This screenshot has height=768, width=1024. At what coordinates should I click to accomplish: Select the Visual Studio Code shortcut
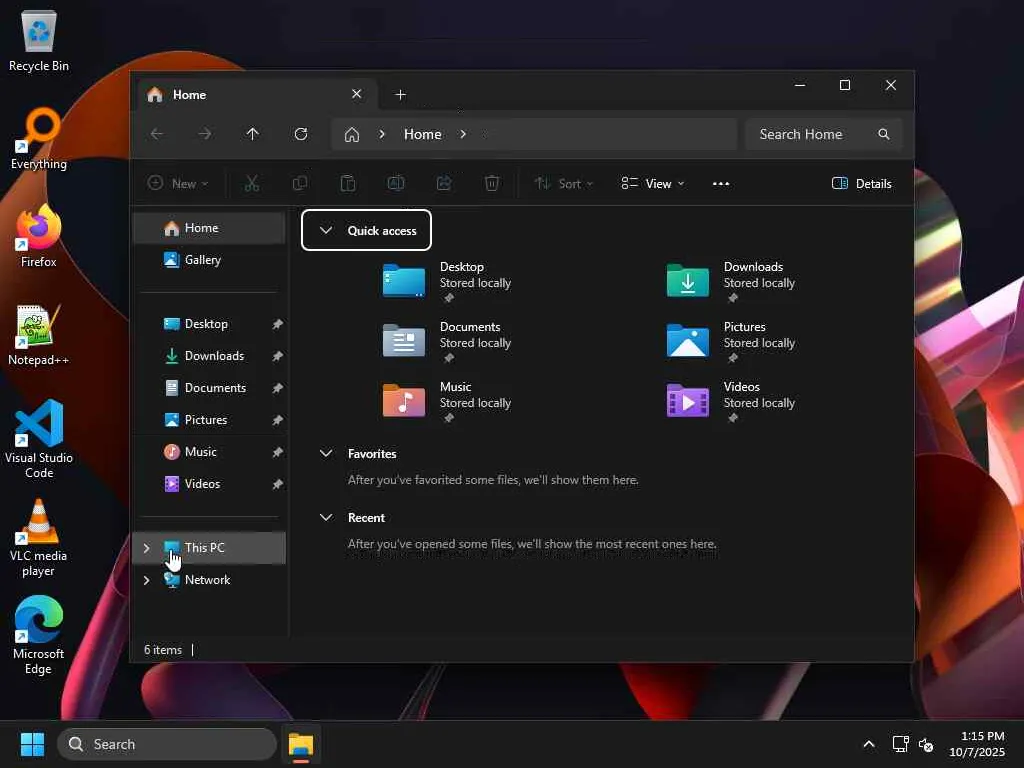point(39,439)
